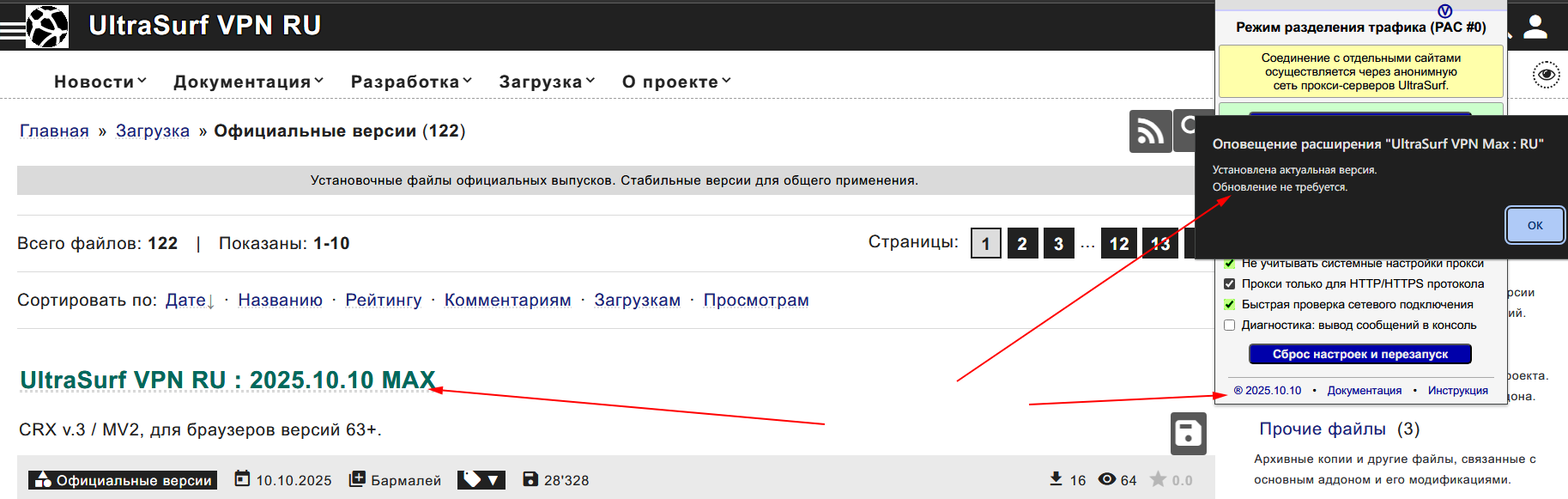Expand the Документация menu
This screenshot has height=499, width=1568.
(x=249, y=82)
